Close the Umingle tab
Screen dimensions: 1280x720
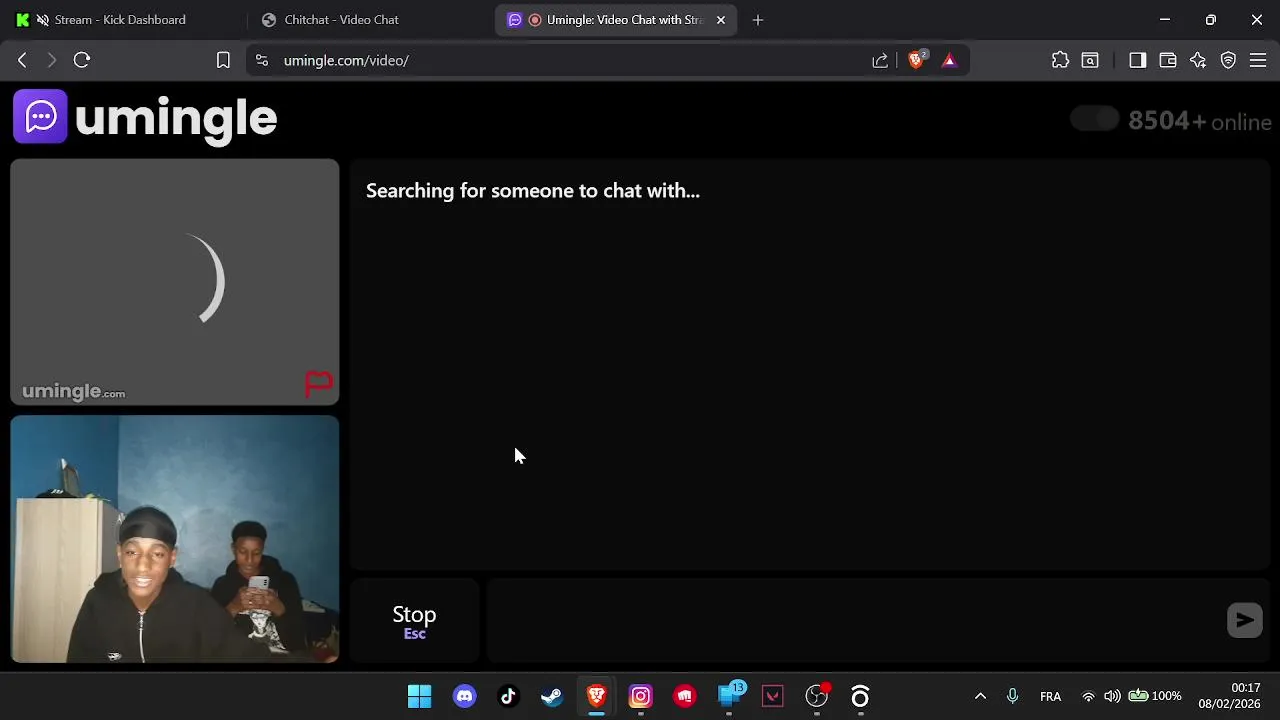(721, 20)
